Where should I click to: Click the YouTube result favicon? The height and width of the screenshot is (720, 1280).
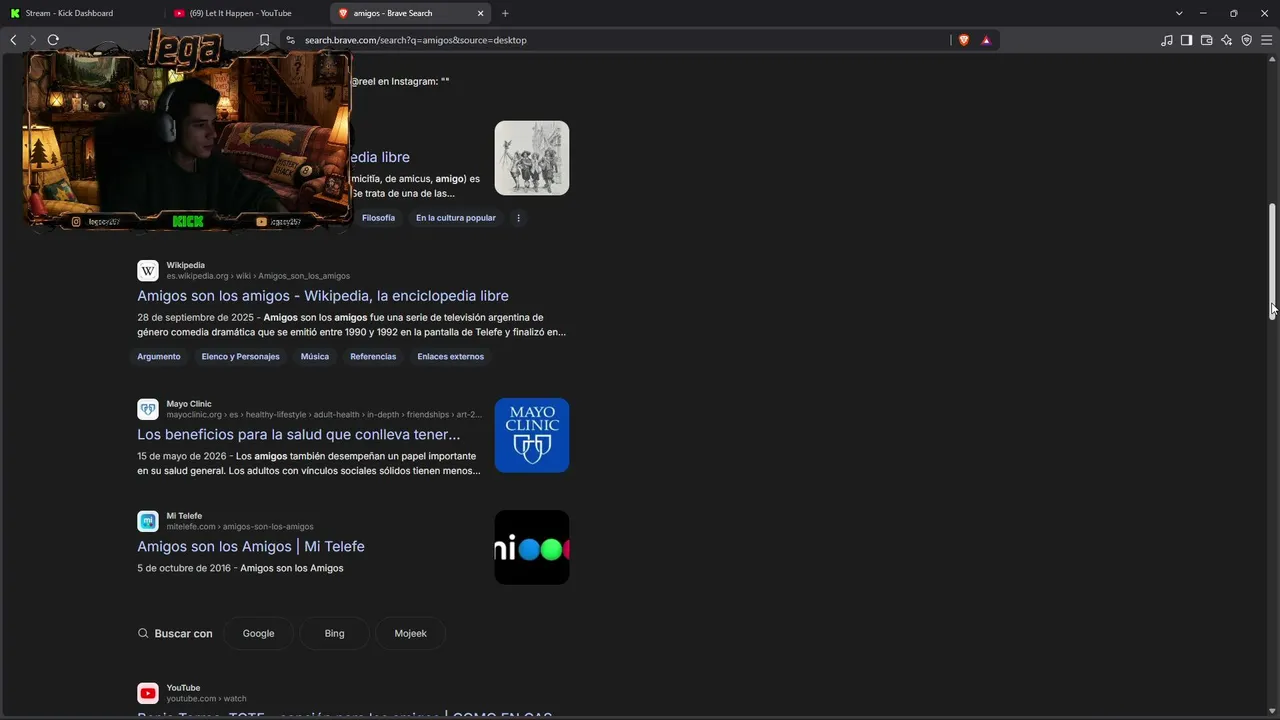pos(148,693)
